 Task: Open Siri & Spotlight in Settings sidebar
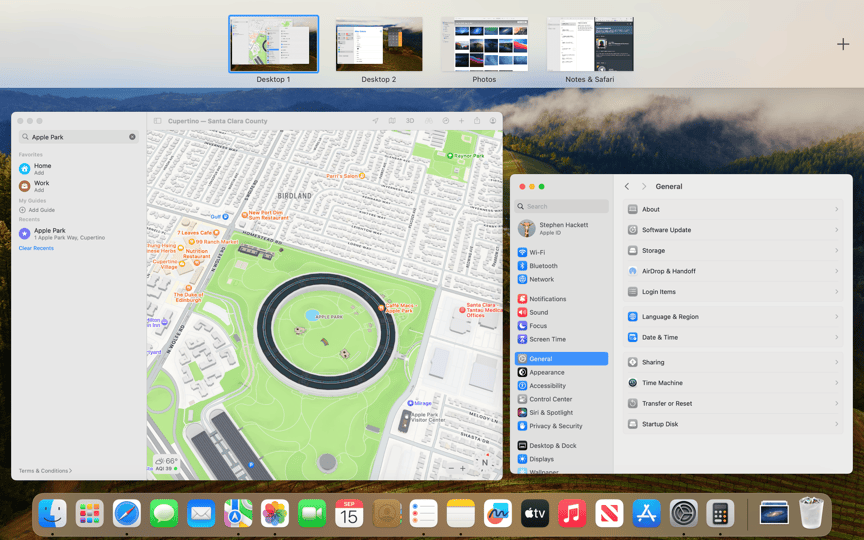(x=561, y=413)
